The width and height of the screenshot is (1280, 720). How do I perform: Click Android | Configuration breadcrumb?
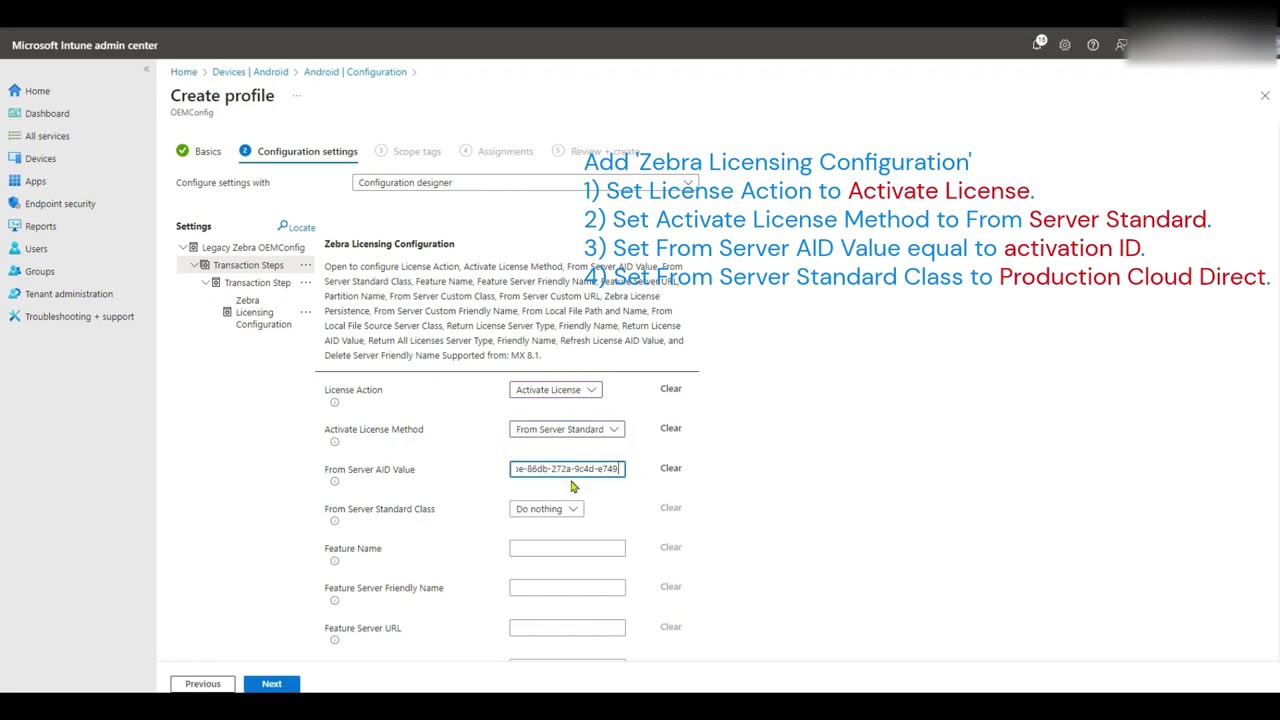(x=355, y=72)
